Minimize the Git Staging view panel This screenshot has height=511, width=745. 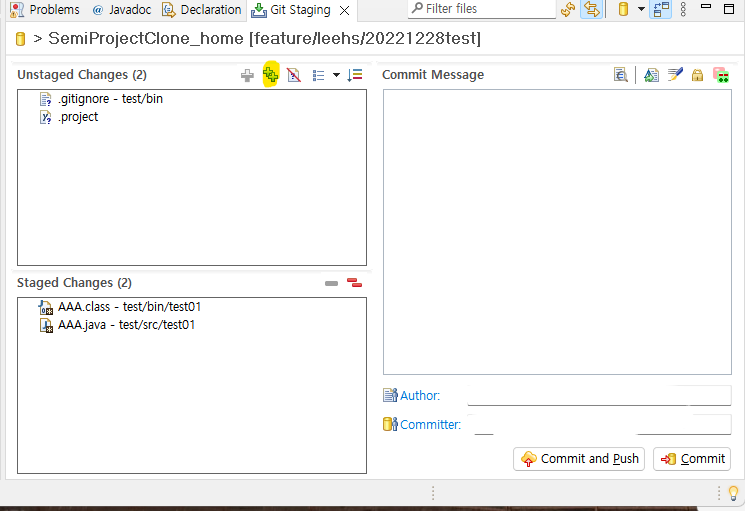coord(706,6)
